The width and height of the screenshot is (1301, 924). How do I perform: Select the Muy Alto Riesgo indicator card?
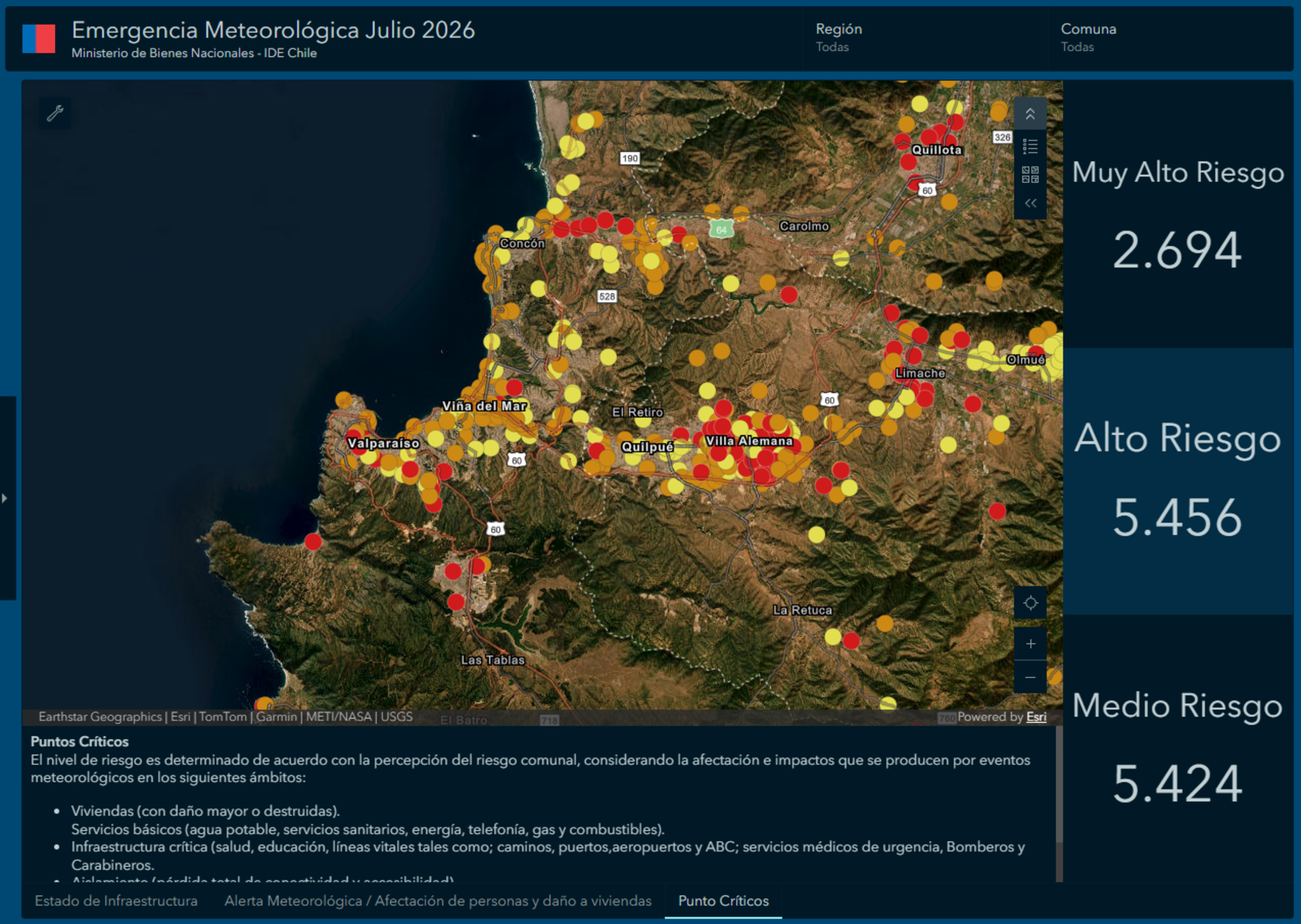point(1177,214)
